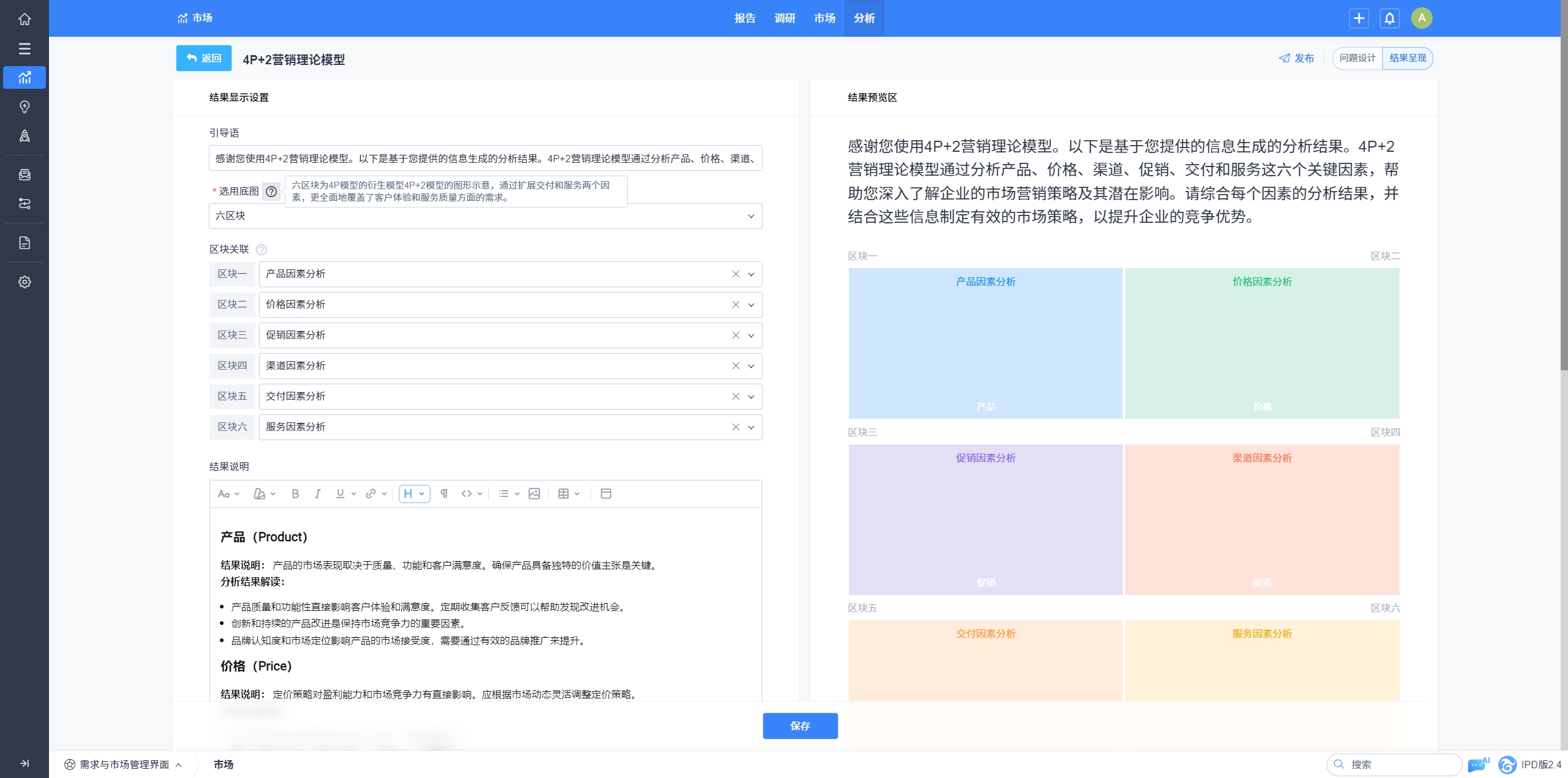Viewport: 1568px width, 778px height.
Task: Open the 六区块 base map dropdown
Action: click(x=485, y=216)
